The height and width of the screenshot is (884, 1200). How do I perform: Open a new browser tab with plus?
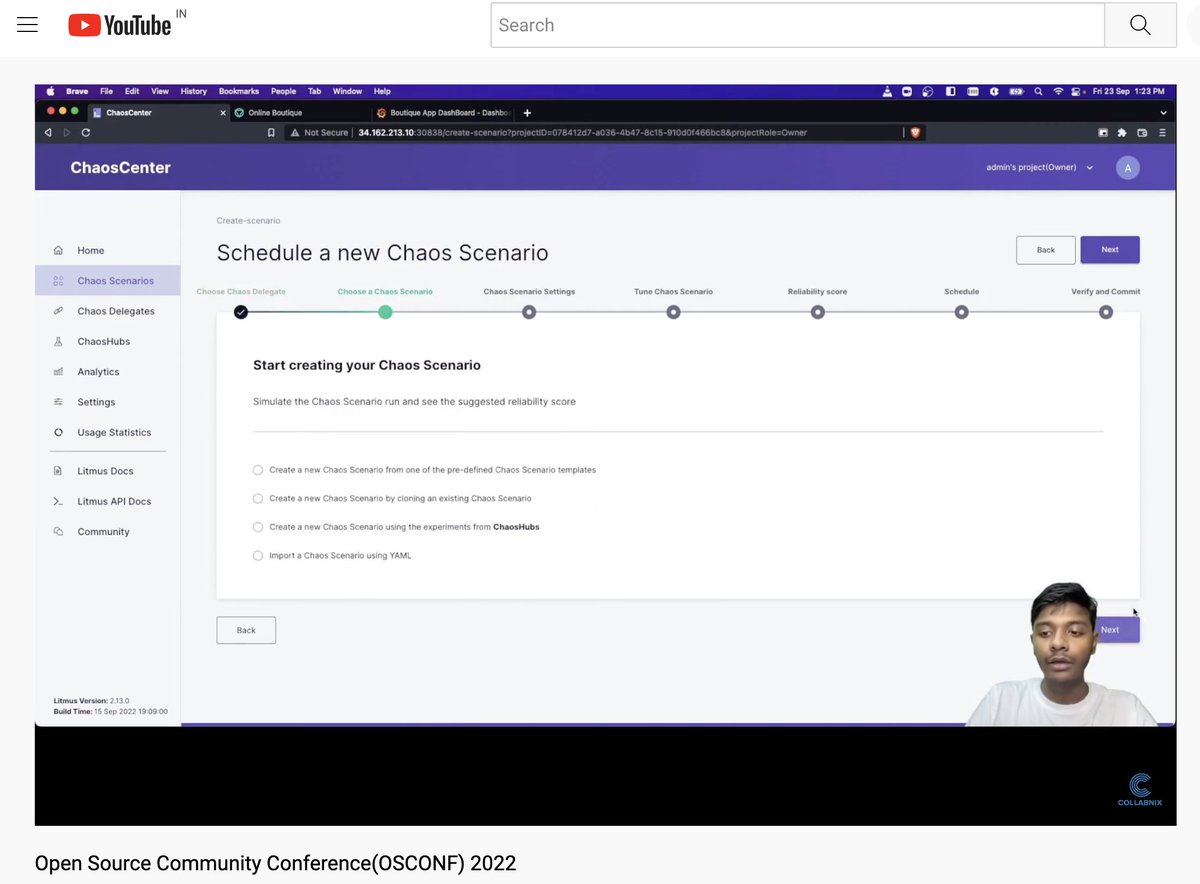pyautogui.click(x=527, y=113)
